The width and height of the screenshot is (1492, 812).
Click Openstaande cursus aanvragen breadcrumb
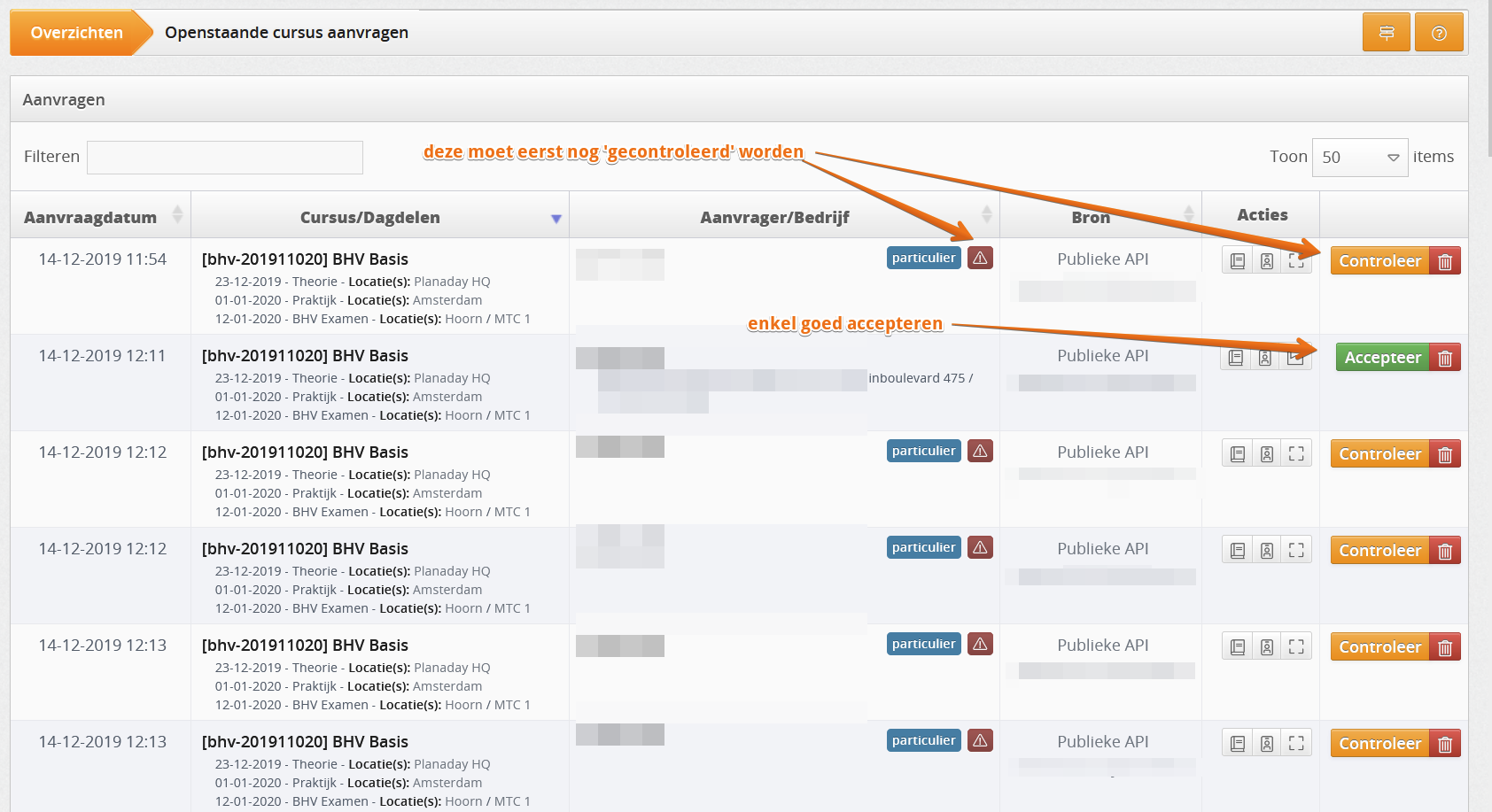[286, 33]
